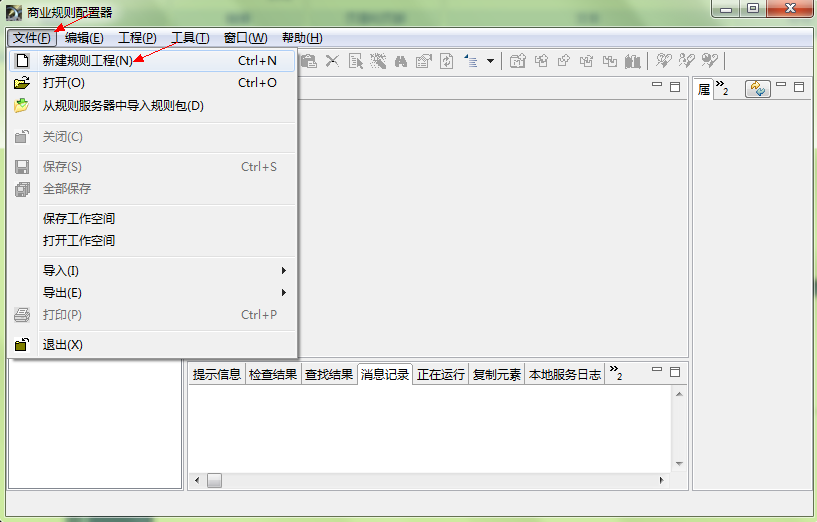Switch to the 本地服务日志 tab

click(565, 375)
